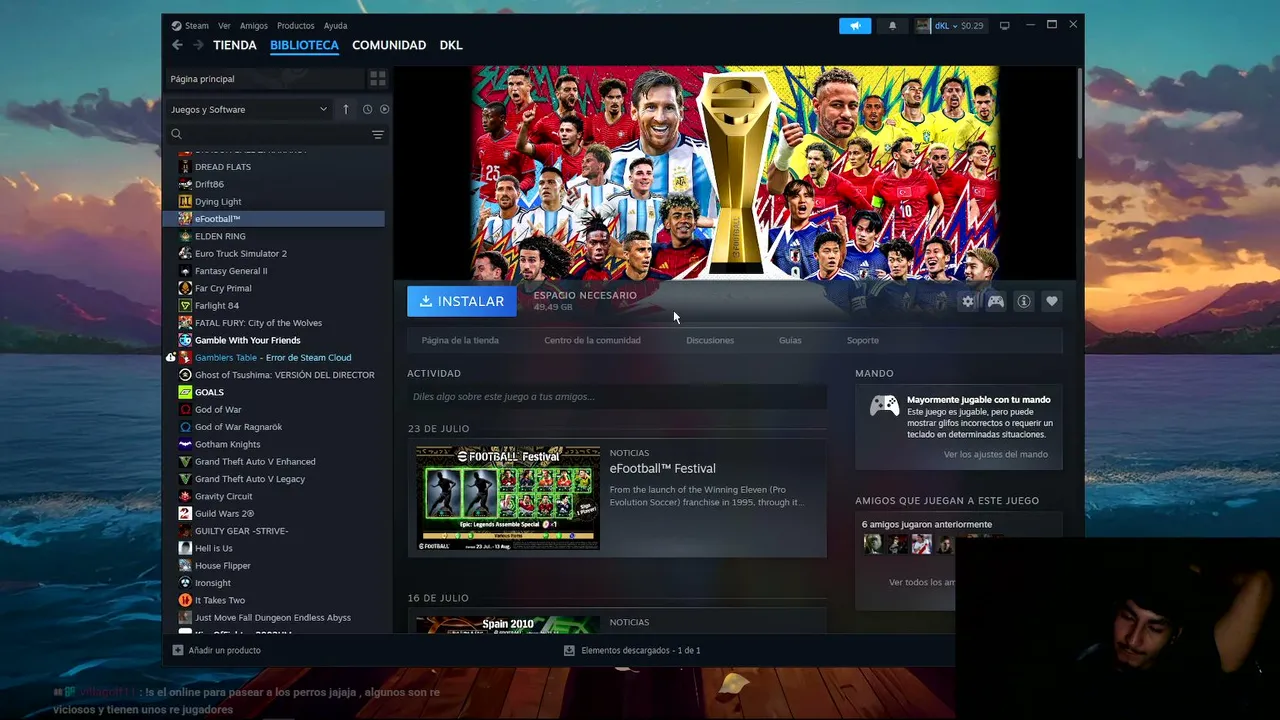Show eFootball game information icon

(1024, 301)
